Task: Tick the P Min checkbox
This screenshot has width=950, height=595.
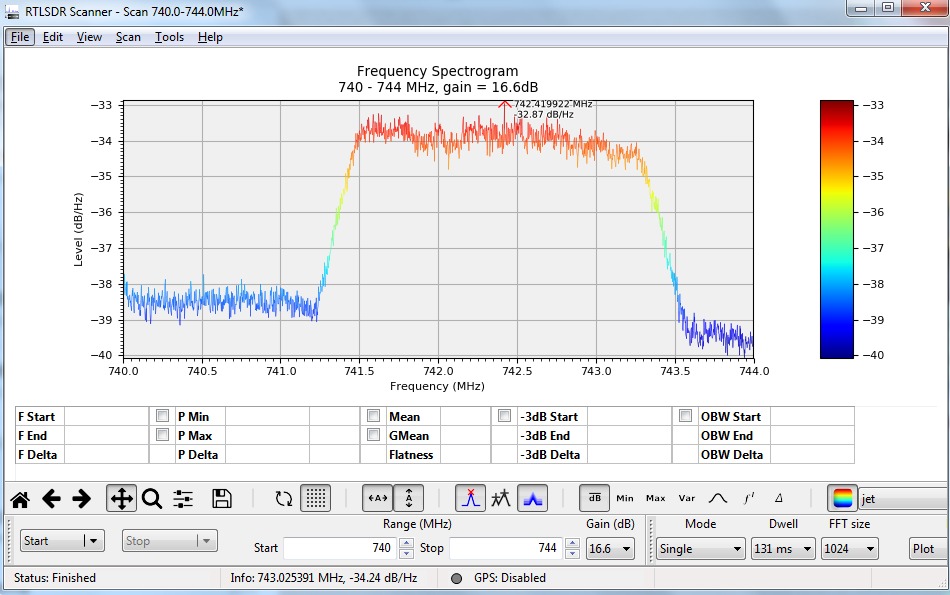Action: coord(162,416)
